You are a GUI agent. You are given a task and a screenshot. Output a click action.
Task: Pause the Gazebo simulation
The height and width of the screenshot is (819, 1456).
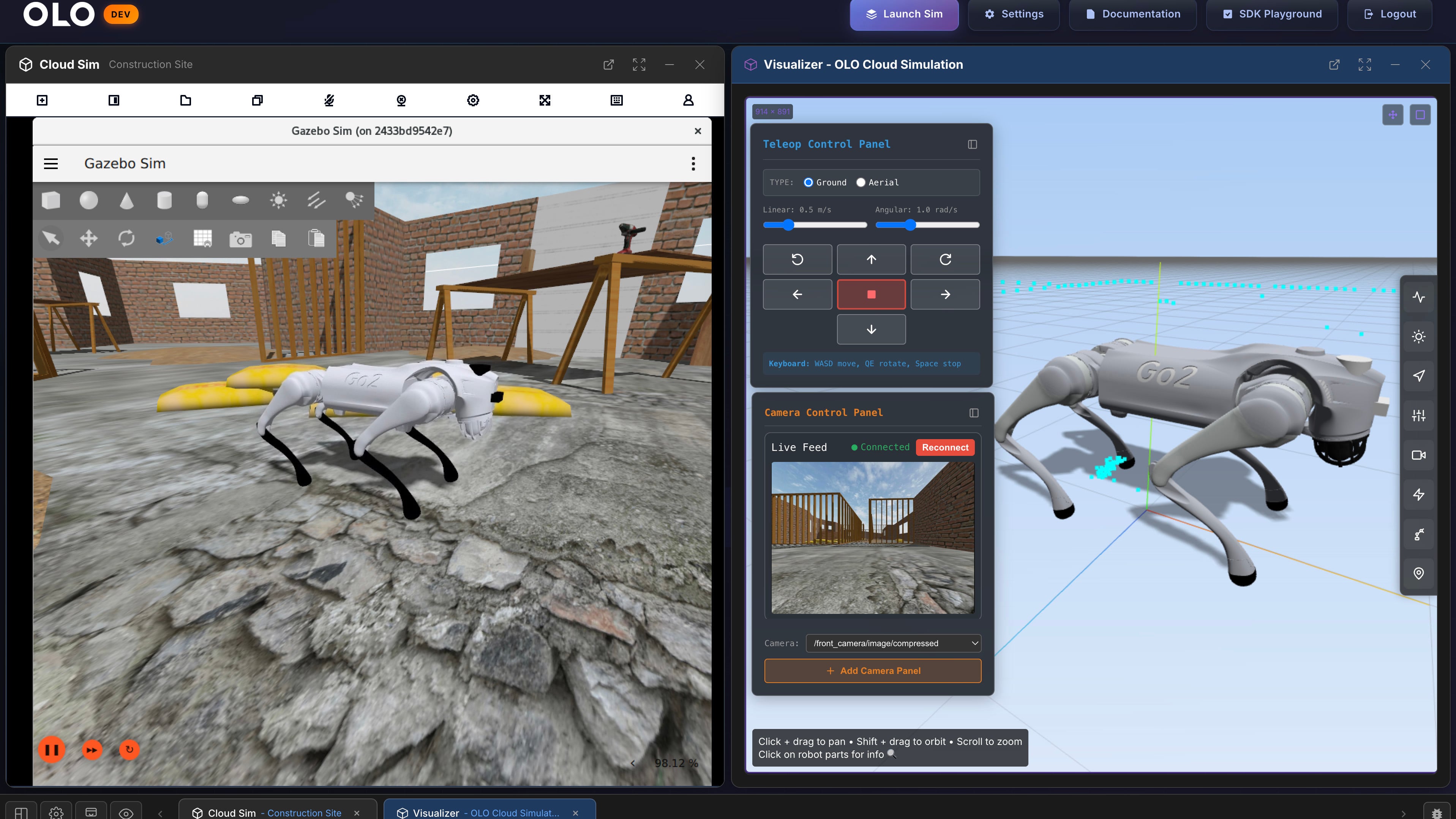[x=51, y=749]
